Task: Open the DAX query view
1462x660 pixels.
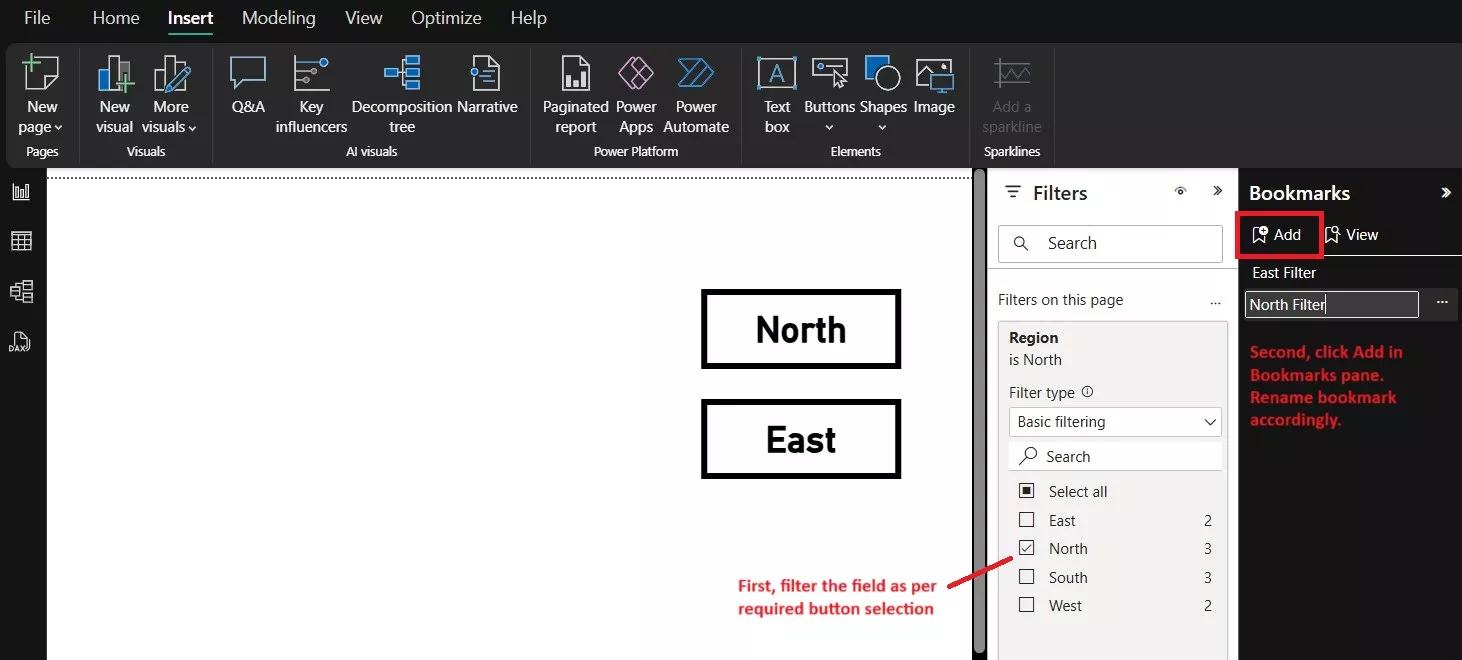Action: click(x=20, y=342)
